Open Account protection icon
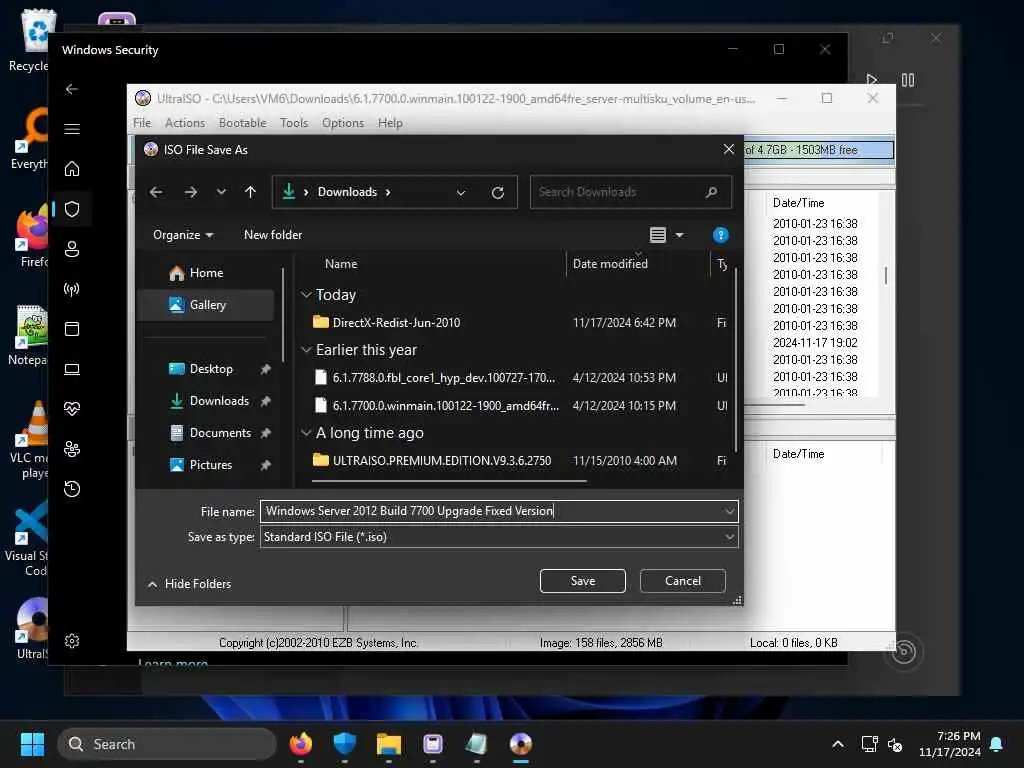The height and width of the screenshot is (768, 1024). click(x=72, y=249)
